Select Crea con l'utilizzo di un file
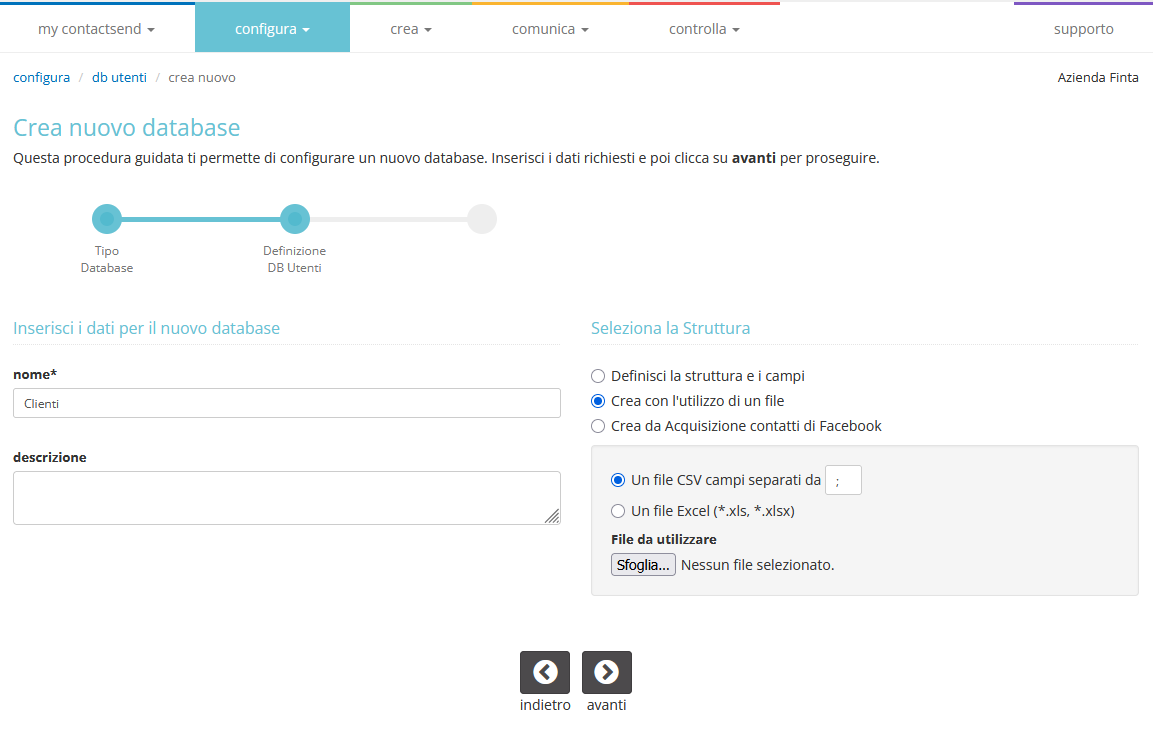1153x729 pixels. tap(598, 402)
